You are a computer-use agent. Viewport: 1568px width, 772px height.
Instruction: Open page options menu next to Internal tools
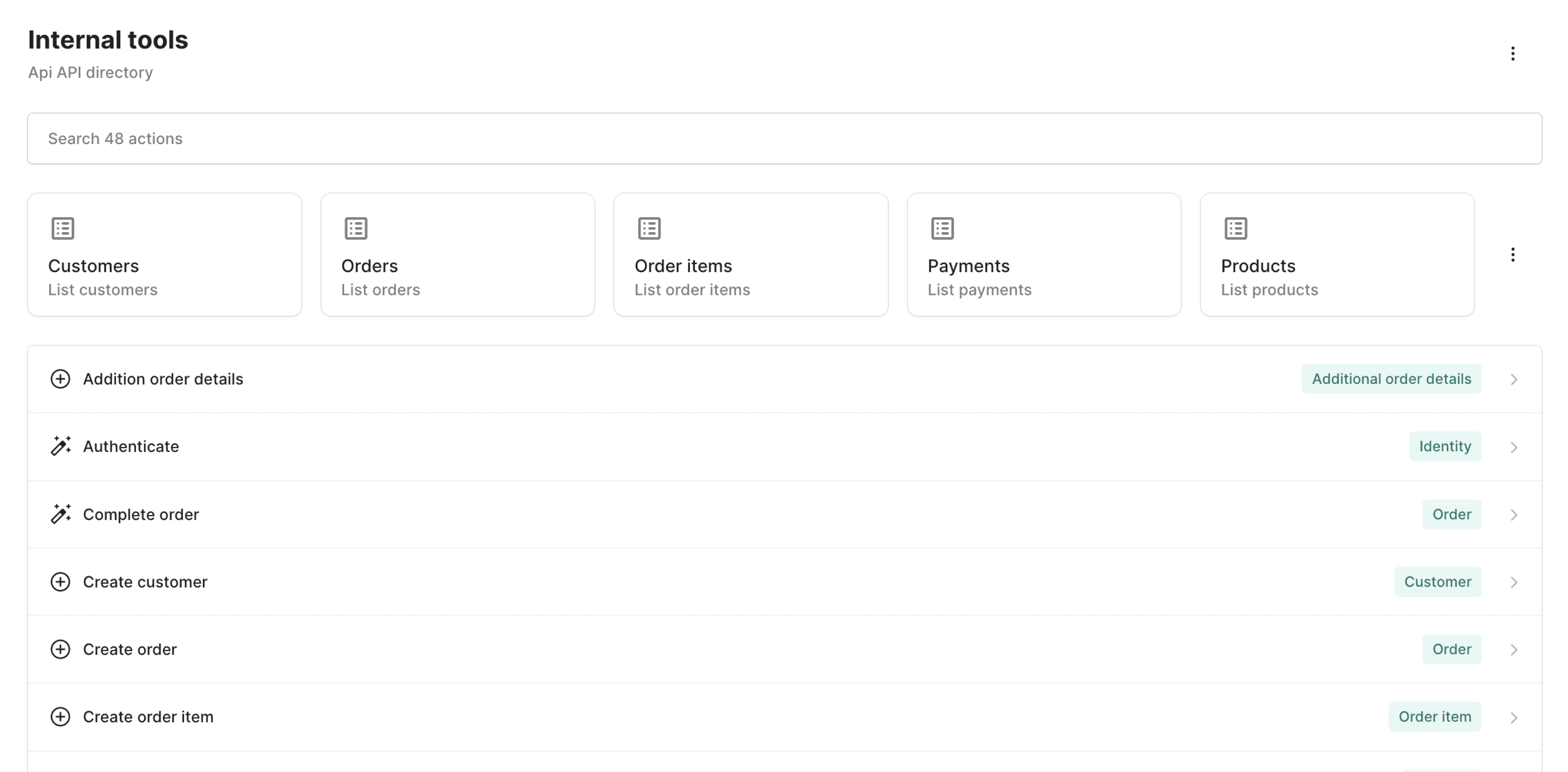pyautogui.click(x=1513, y=54)
